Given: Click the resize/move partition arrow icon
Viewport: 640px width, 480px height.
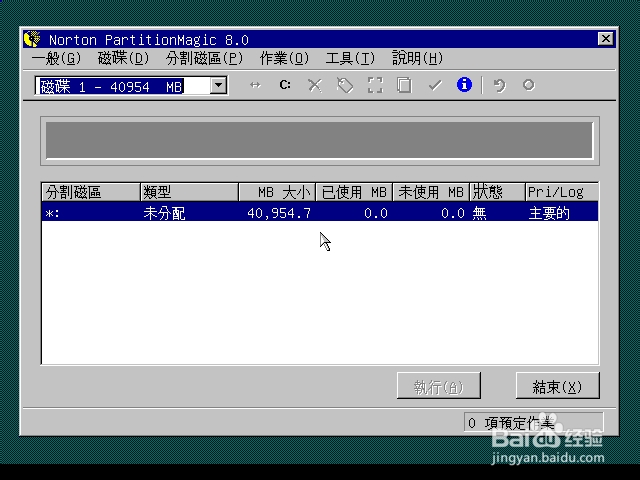Looking at the screenshot, I should point(255,85).
